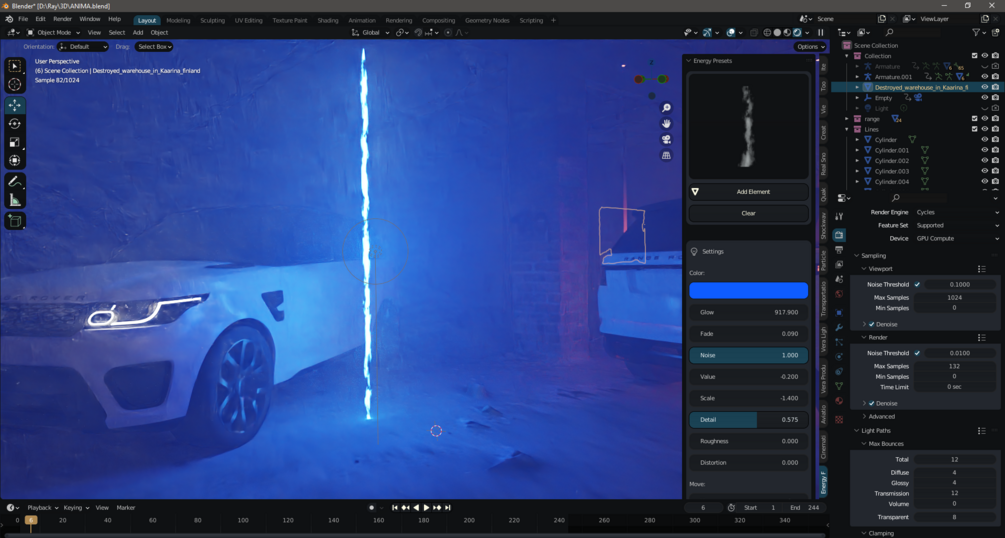Uncheck the Lines collection checkbox
The height and width of the screenshot is (538, 1005).
(x=975, y=129)
